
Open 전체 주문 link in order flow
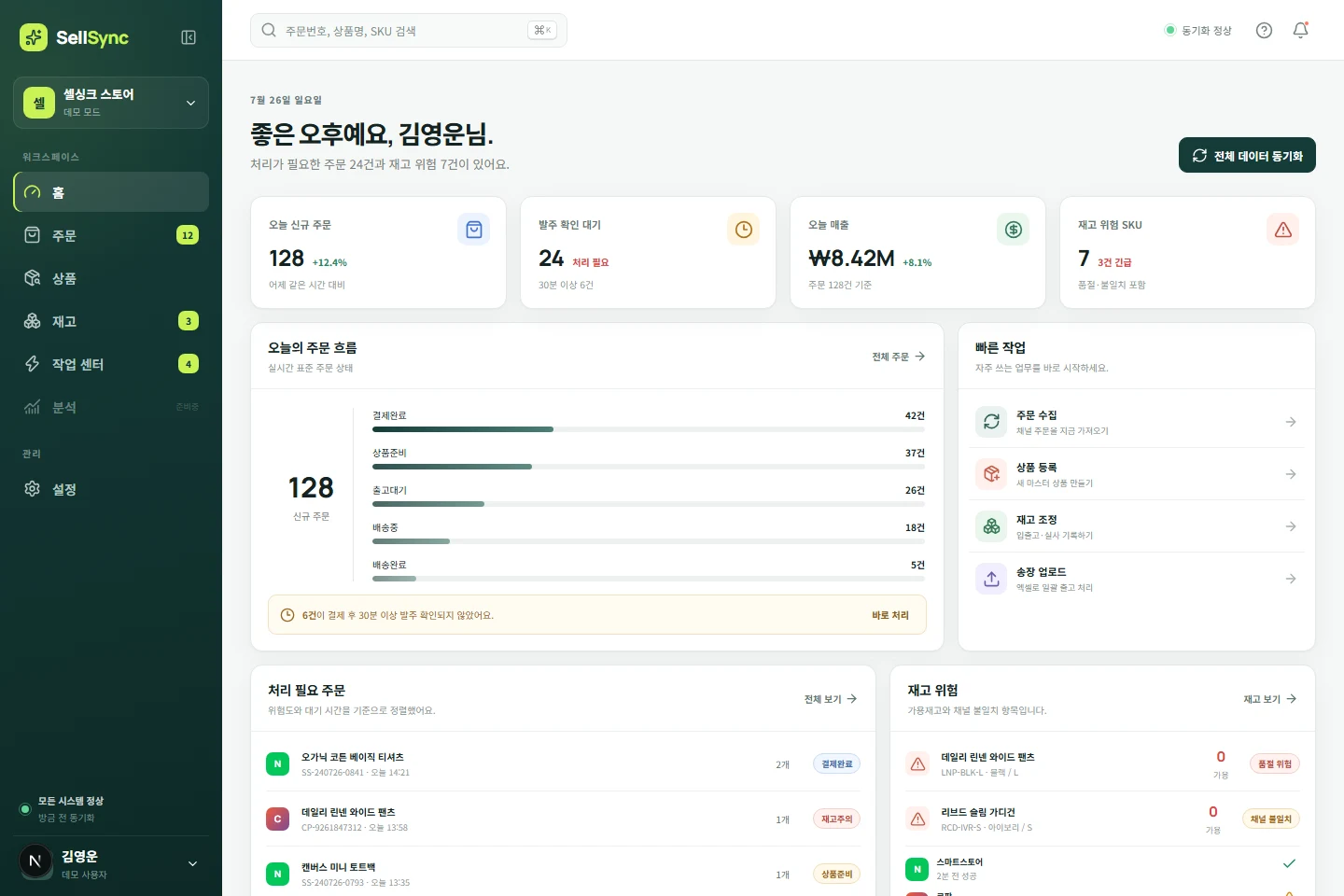coord(899,357)
